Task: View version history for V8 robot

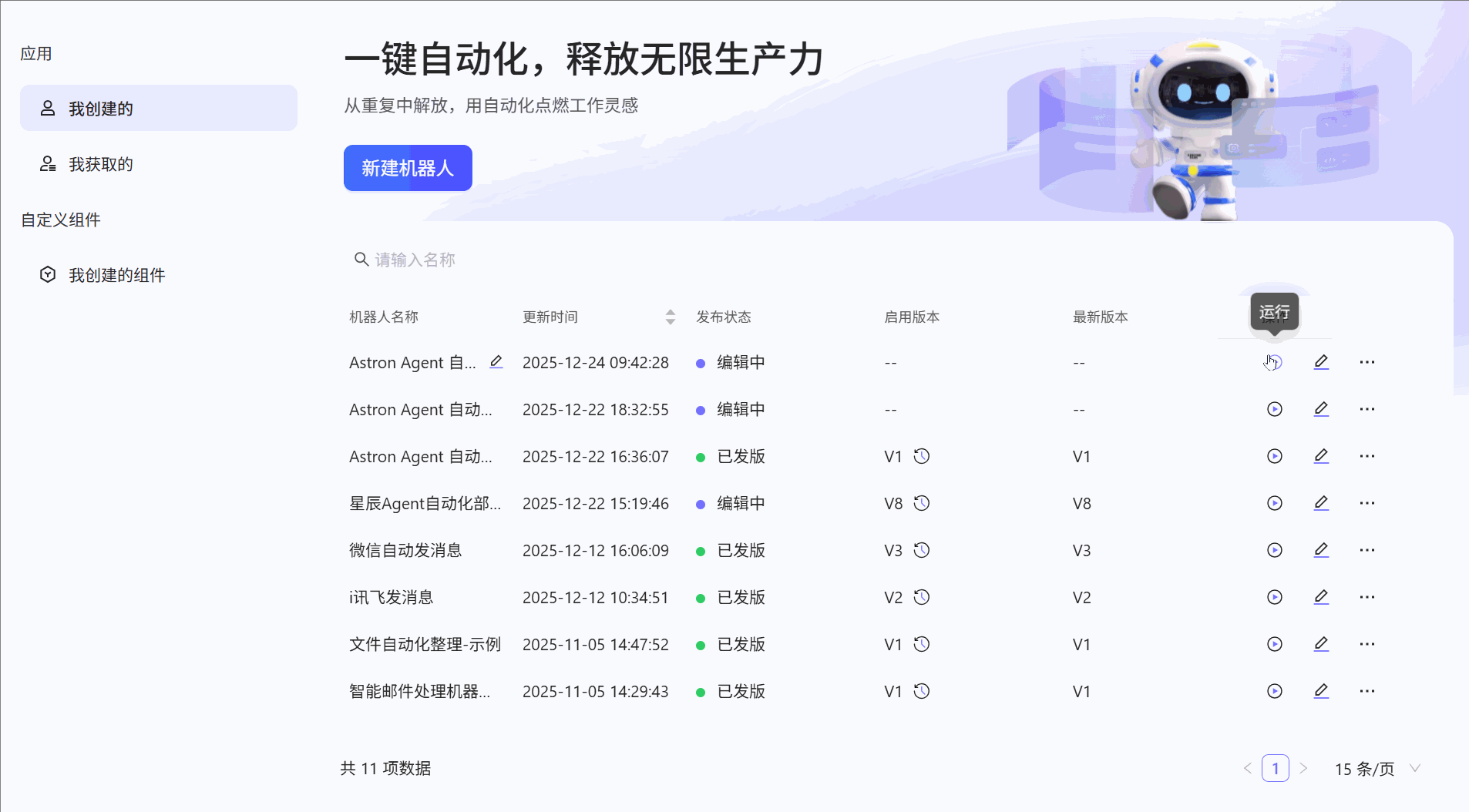Action: pos(922,503)
